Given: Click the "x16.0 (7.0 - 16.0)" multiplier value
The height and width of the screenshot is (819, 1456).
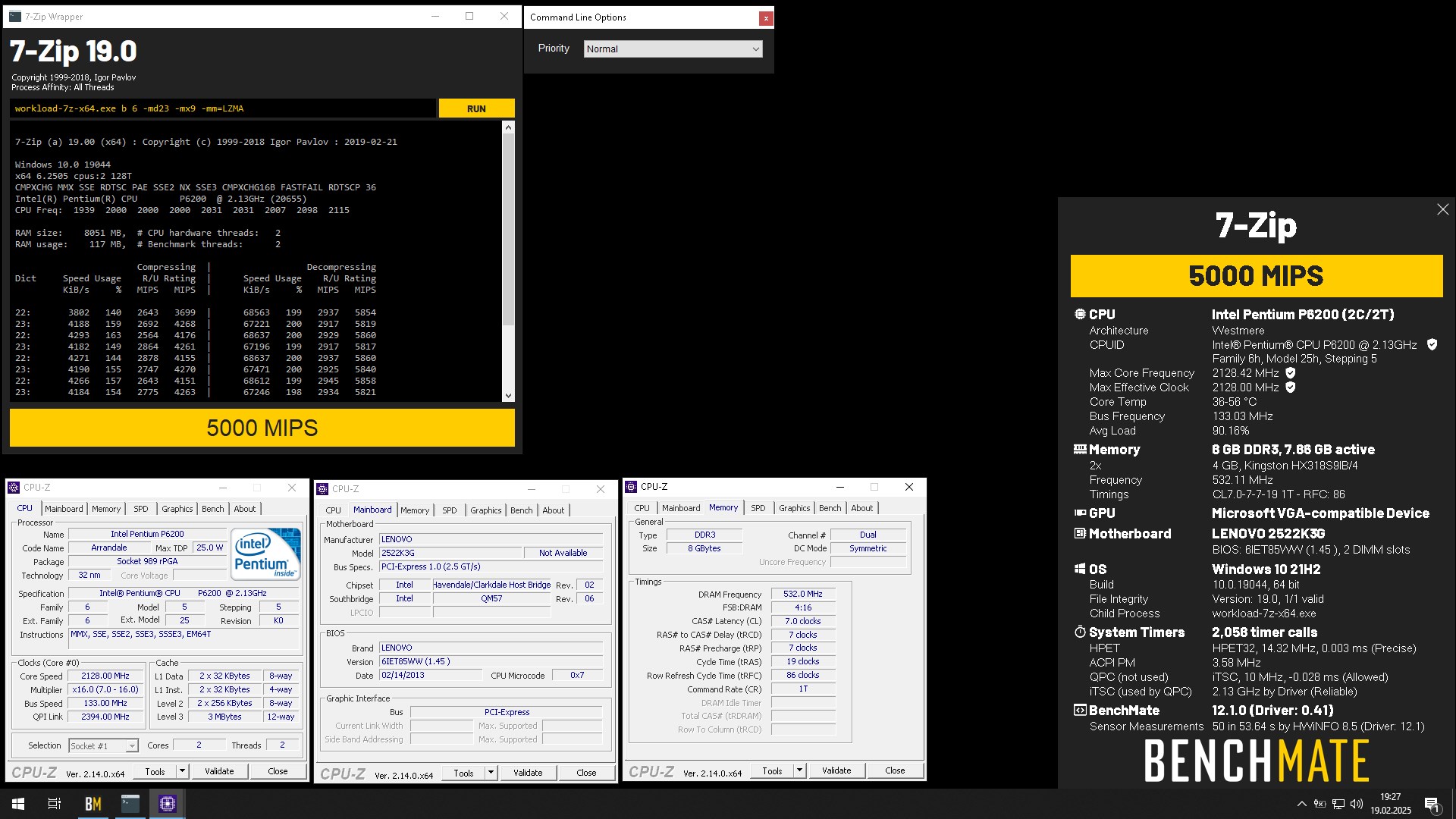Looking at the screenshot, I should [105, 689].
